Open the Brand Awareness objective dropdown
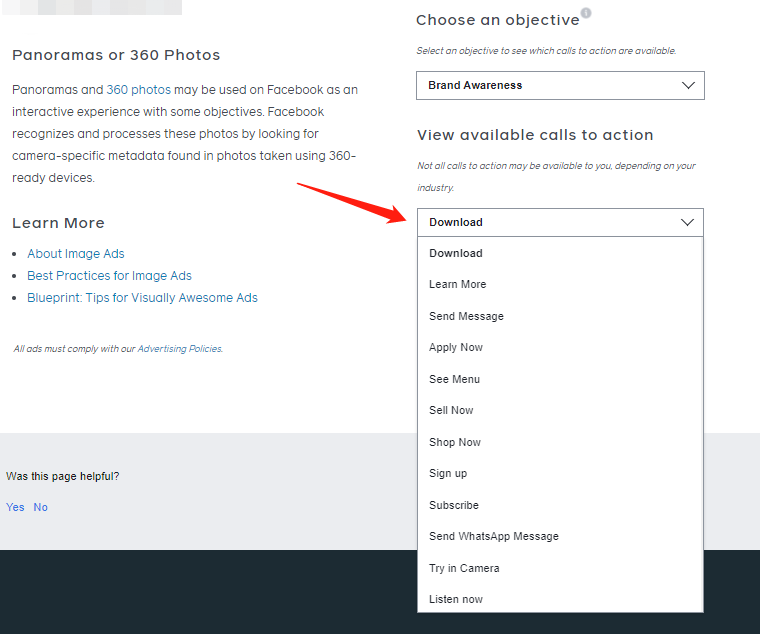 pos(560,85)
